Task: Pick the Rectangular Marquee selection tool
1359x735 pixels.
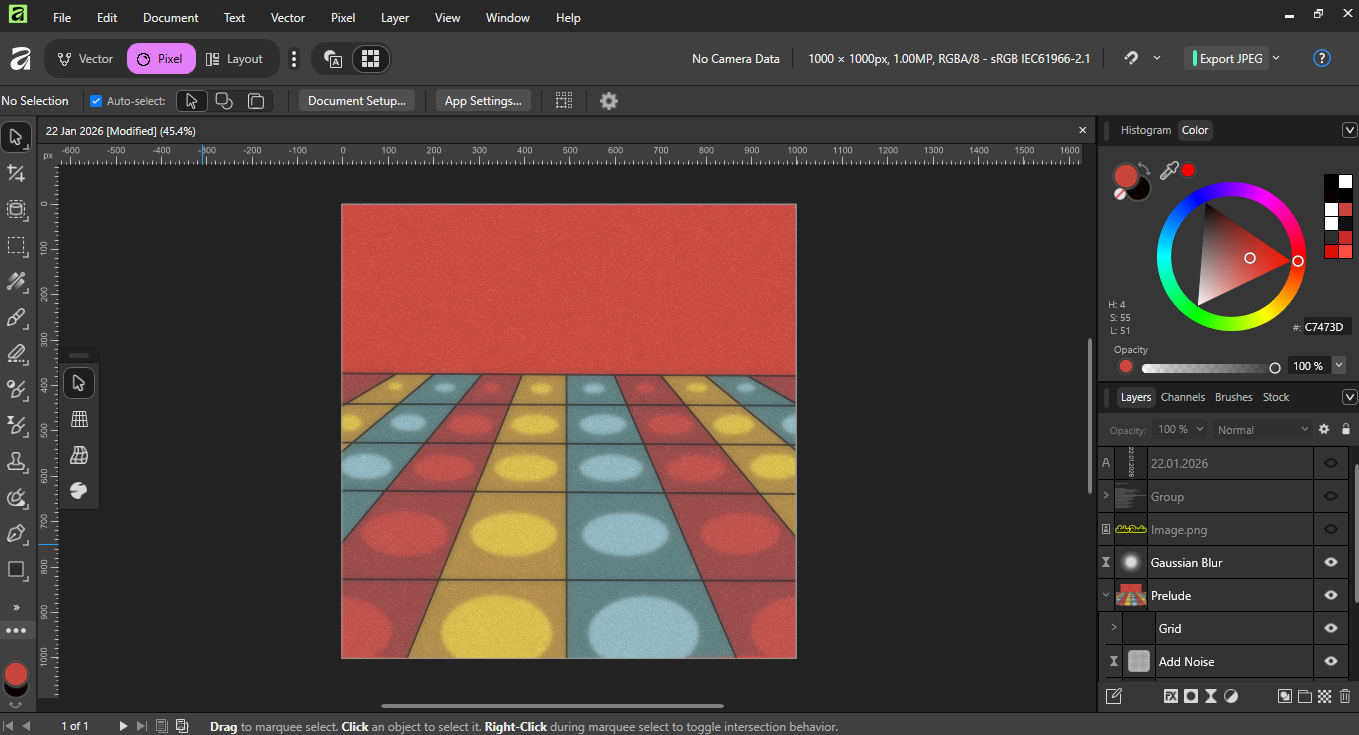Action: coord(16,245)
